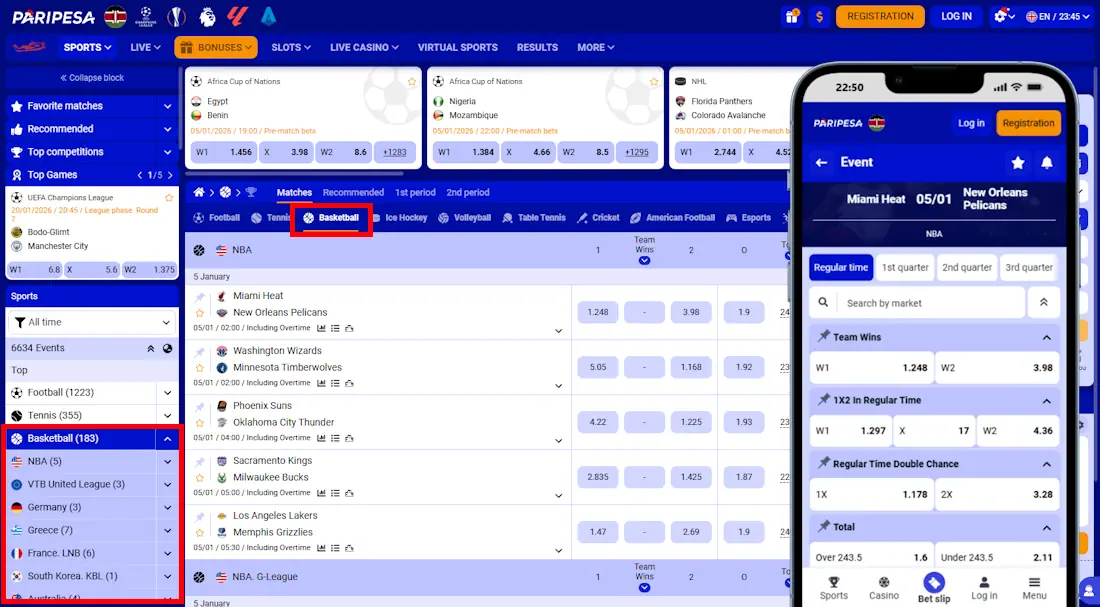The width and height of the screenshot is (1100, 607).
Task: Favorite the Africa Cup of Nations Egypt match
Action: pos(410,82)
